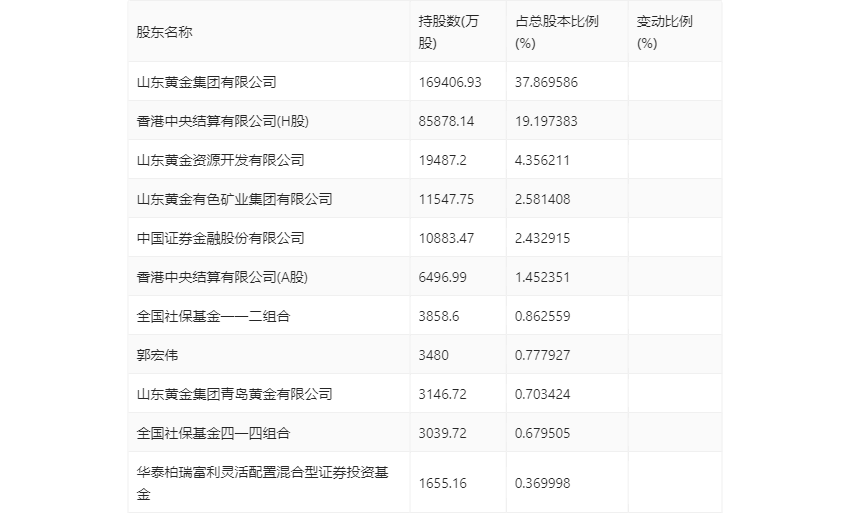Screen dimensions: 850x513
Task: Select shareholder 山东黄金集团有限公司
Action: (207, 82)
